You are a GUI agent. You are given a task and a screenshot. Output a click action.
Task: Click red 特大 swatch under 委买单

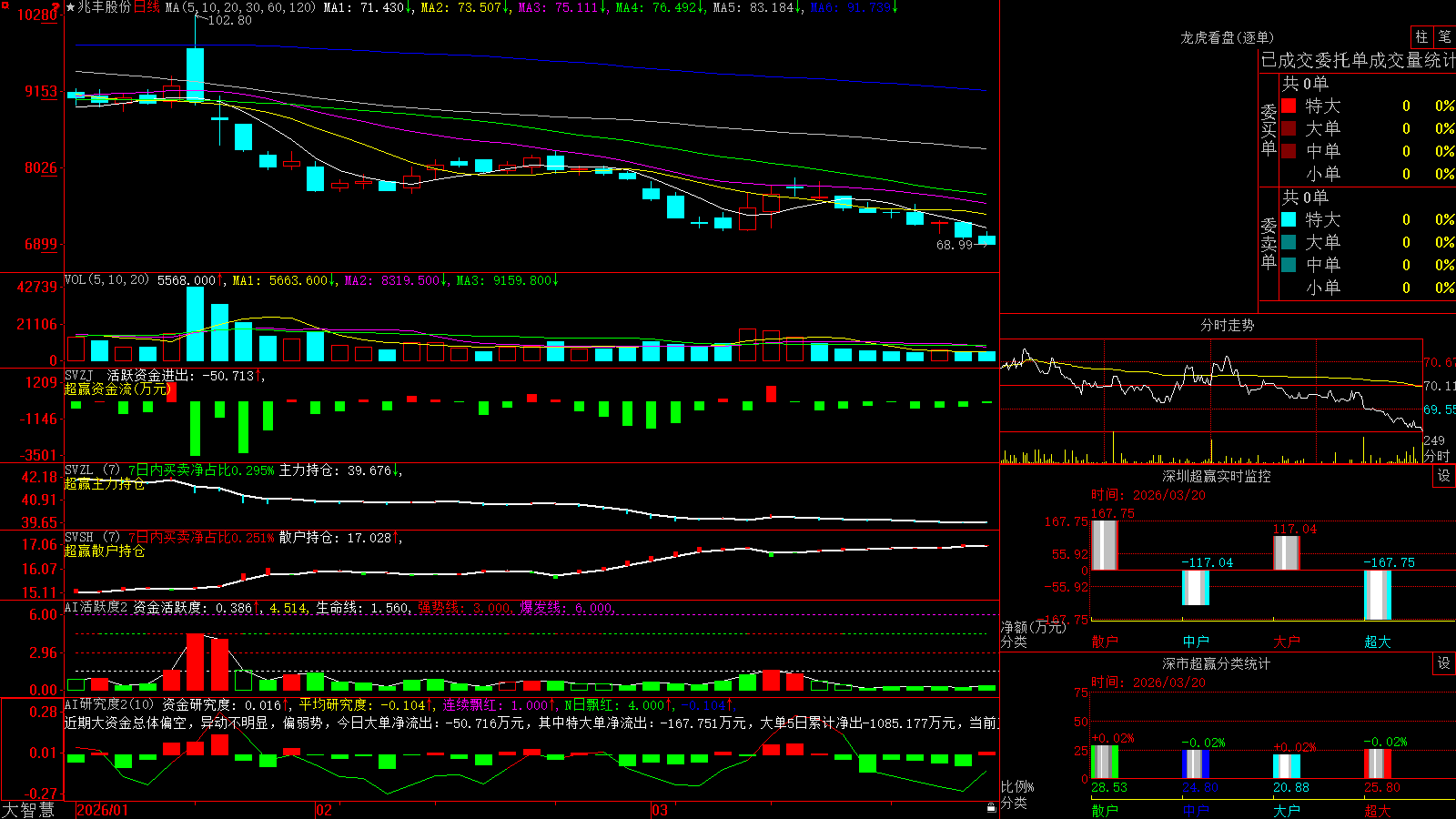(1289, 106)
